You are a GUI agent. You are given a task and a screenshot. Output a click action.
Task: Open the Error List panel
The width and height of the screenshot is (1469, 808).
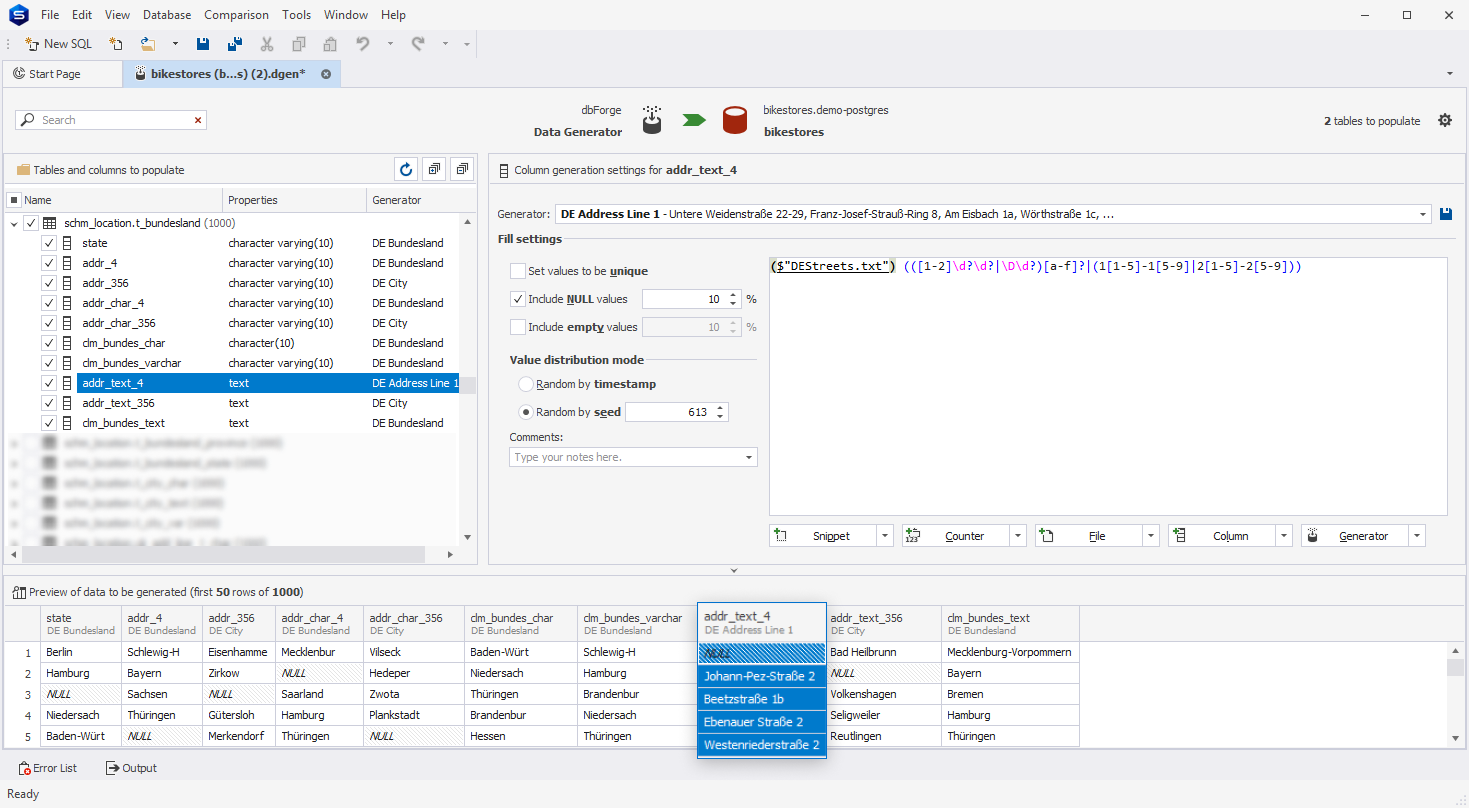click(x=47, y=768)
